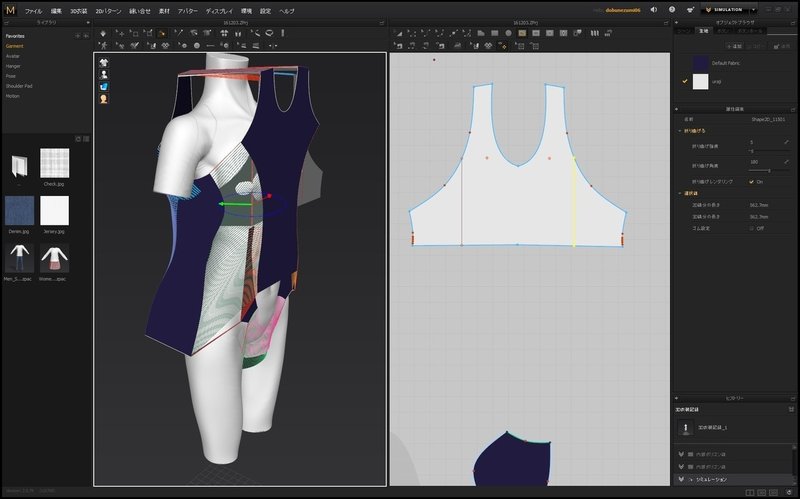Click the add record icon in the 3D衣装記録 header

(791, 409)
